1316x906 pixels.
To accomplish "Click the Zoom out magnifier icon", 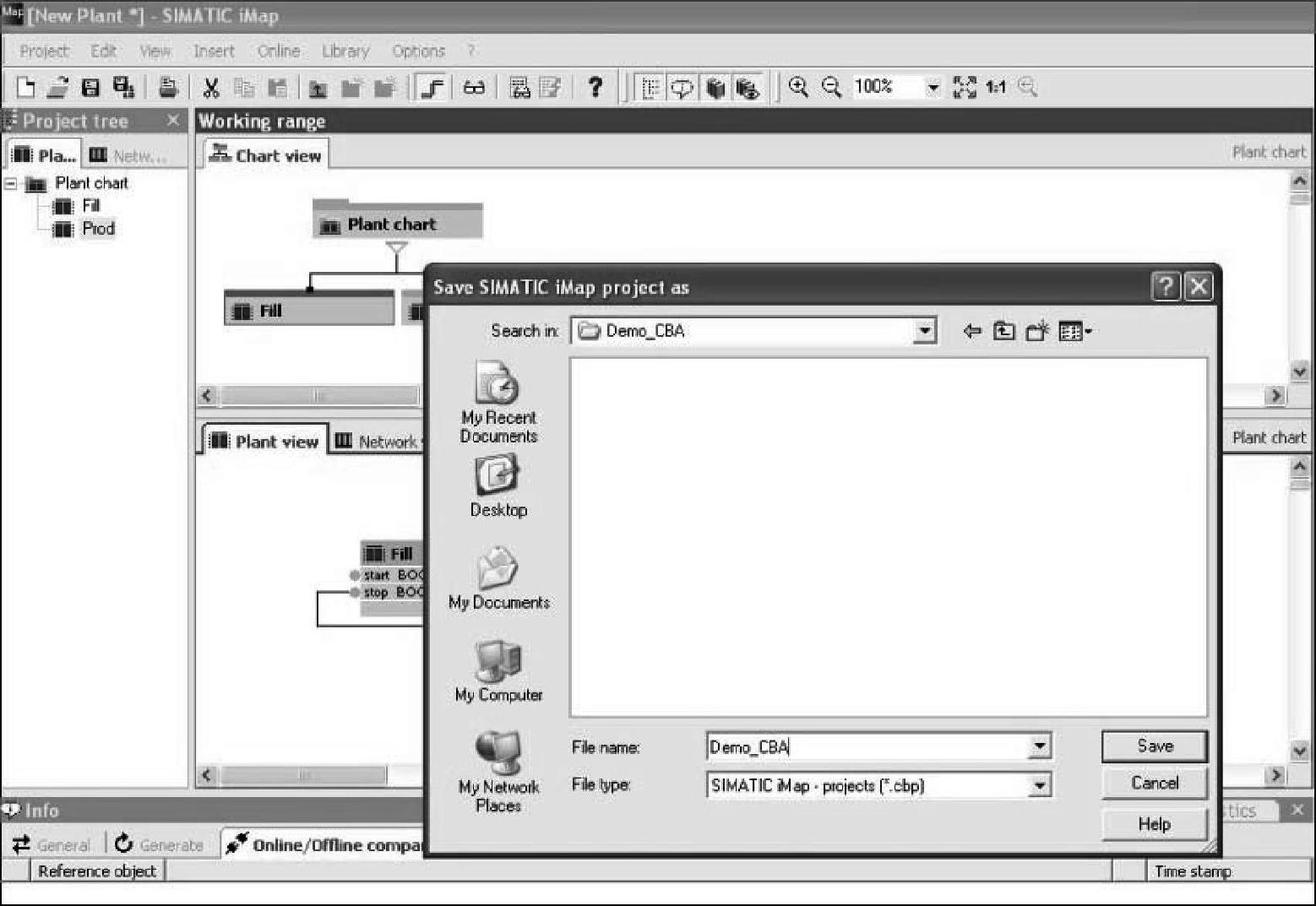I will [831, 86].
